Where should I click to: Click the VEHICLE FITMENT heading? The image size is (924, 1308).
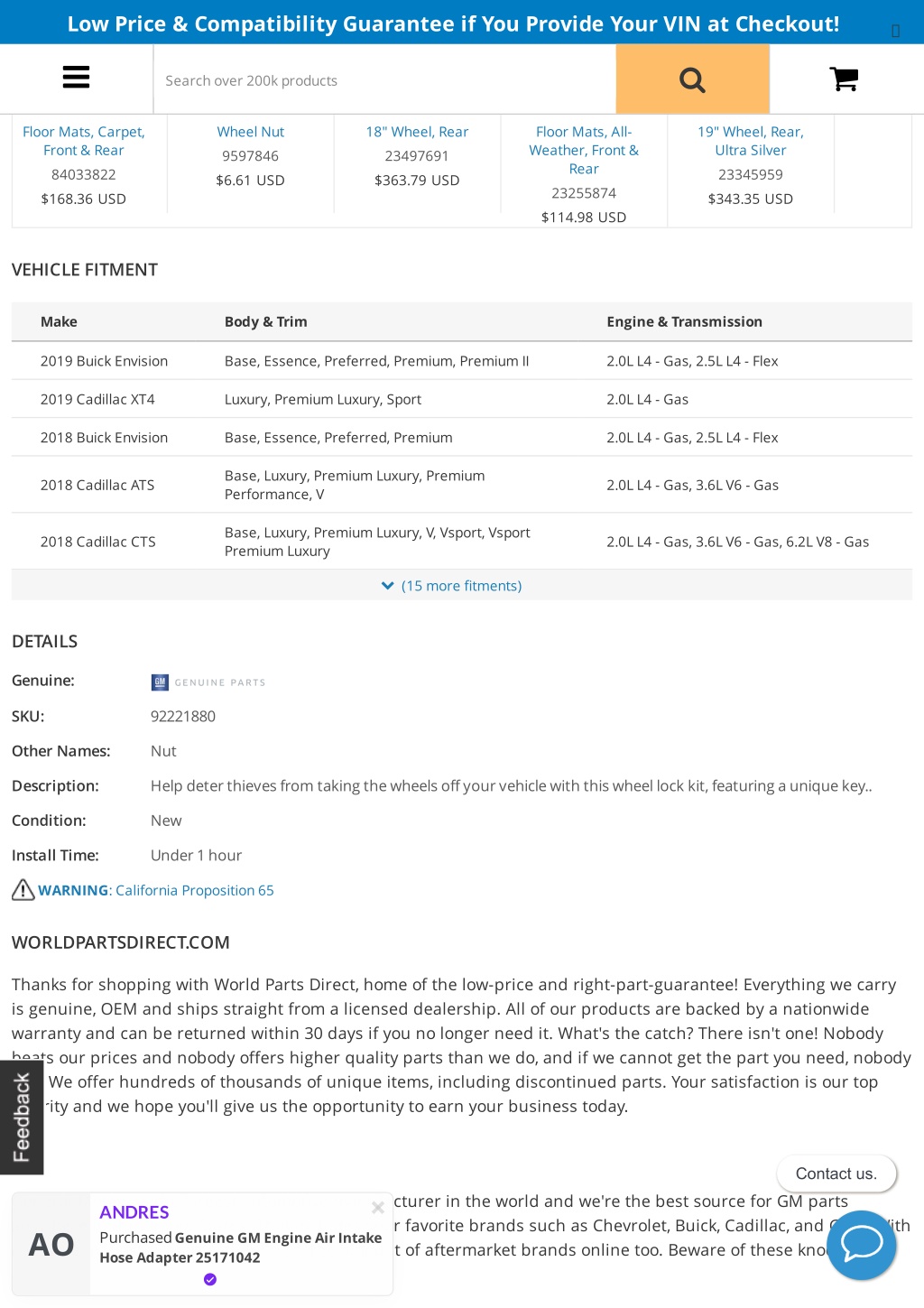coord(85,270)
